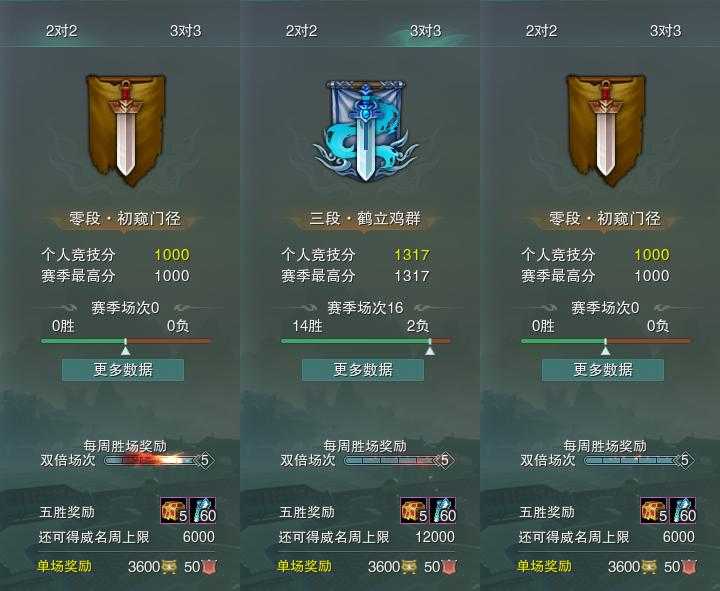720x591 pixels.
Task: Click right panel's red badge icon beside 50
Action: (689, 568)
